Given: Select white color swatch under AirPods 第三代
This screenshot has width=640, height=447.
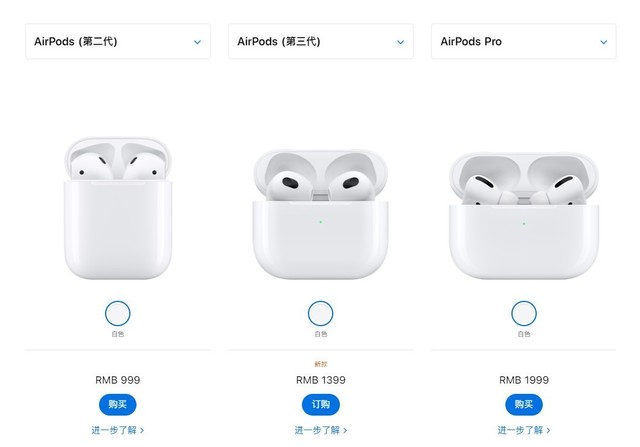Looking at the screenshot, I should tap(320, 313).
